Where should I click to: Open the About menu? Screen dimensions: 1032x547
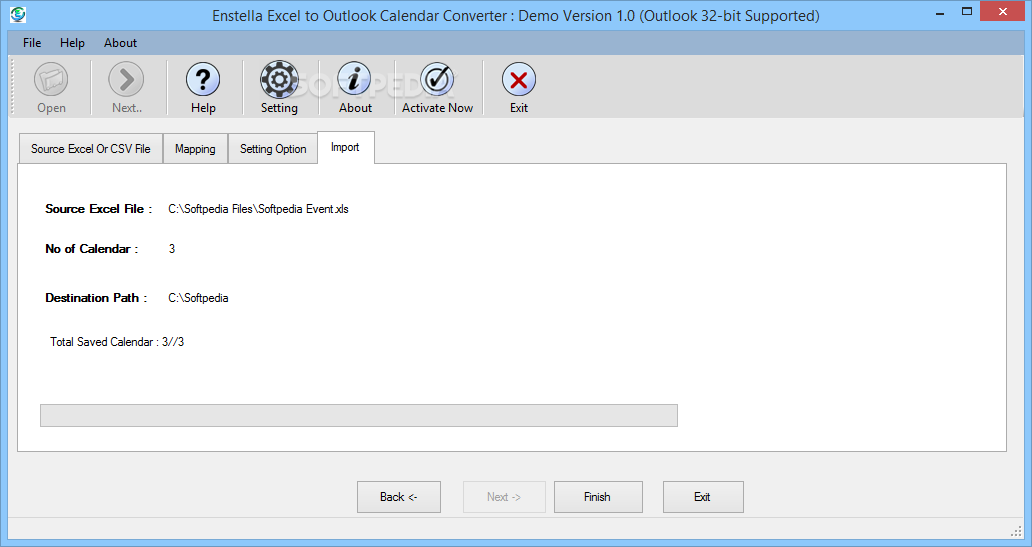(x=120, y=43)
